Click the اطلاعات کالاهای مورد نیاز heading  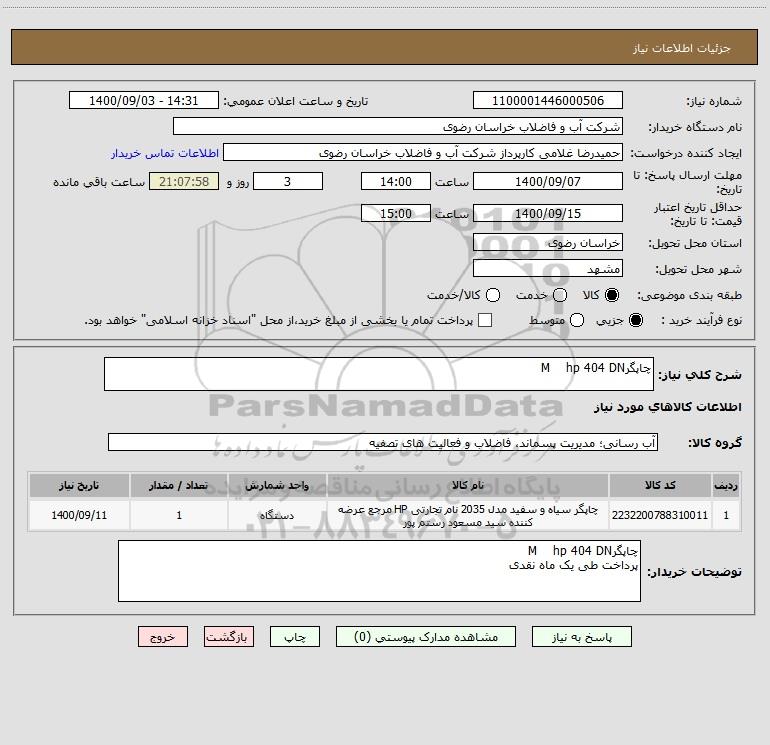tap(668, 407)
